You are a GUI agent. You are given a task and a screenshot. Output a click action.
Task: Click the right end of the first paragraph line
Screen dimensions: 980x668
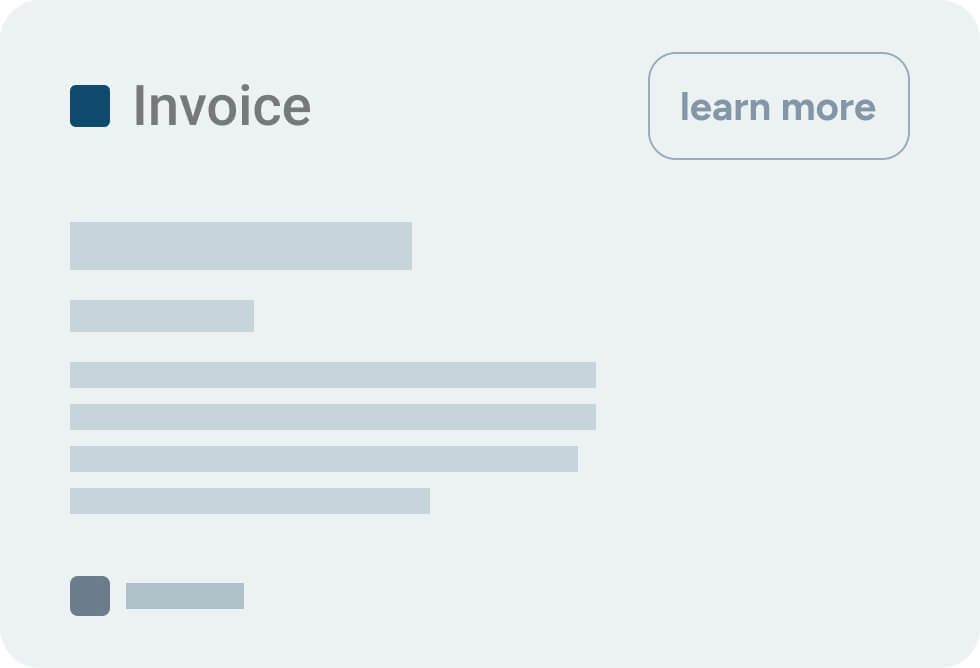pos(588,375)
